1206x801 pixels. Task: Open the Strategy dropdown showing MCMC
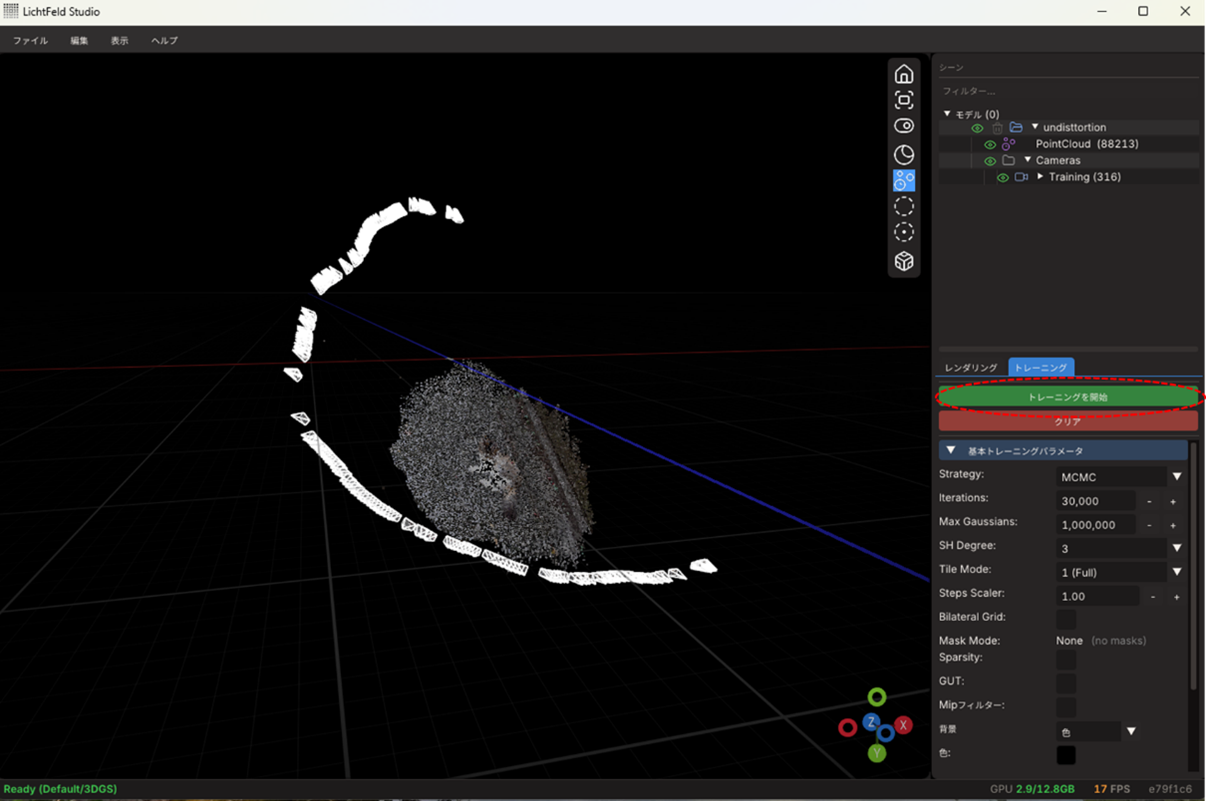1120,477
